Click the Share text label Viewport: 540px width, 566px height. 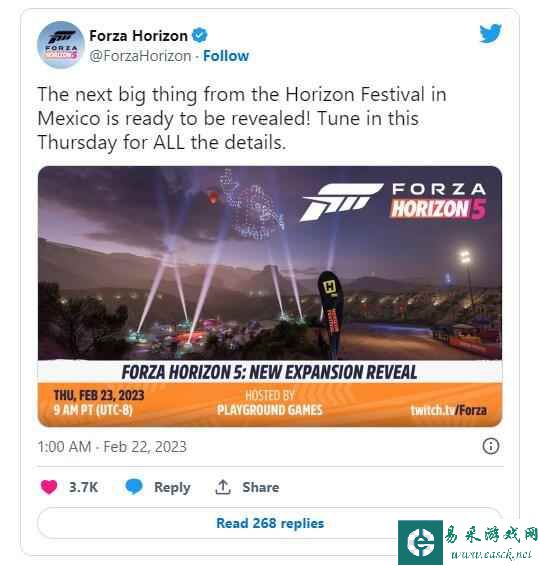(x=261, y=487)
